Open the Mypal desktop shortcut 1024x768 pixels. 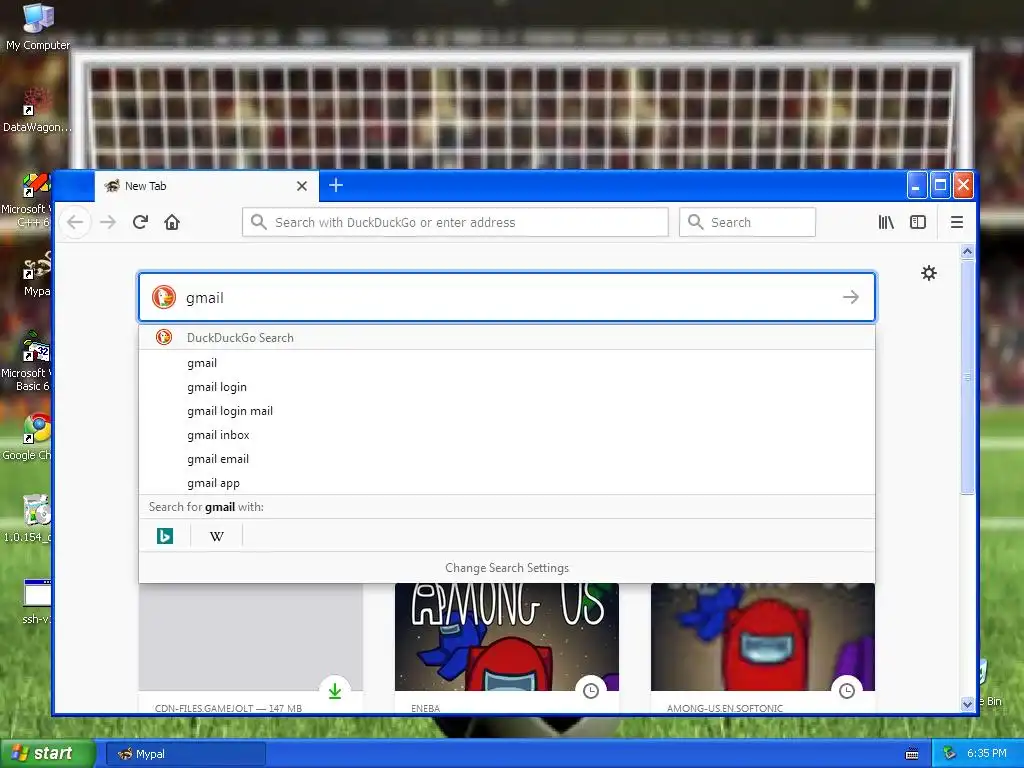click(36, 274)
